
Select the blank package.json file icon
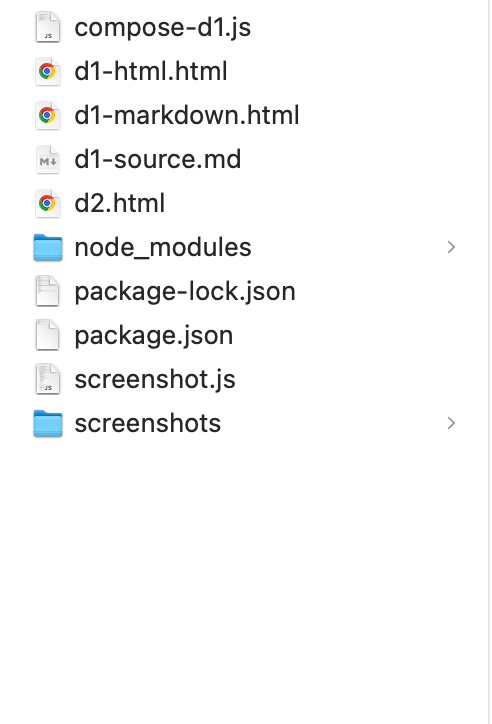click(x=48, y=335)
